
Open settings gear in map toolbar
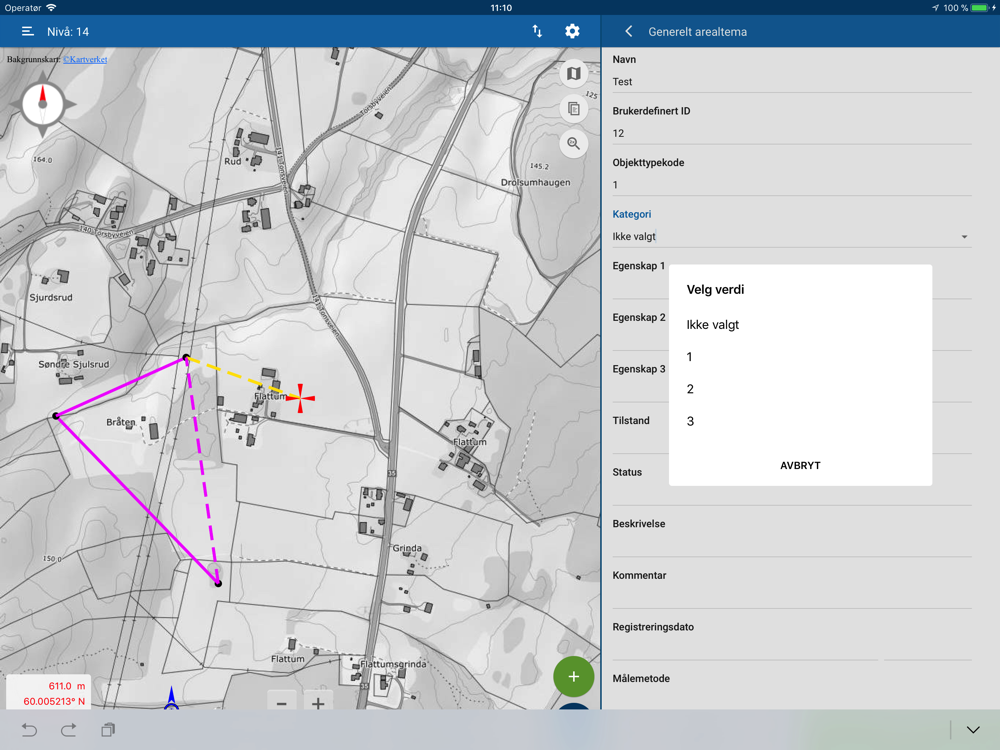coord(572,32)
